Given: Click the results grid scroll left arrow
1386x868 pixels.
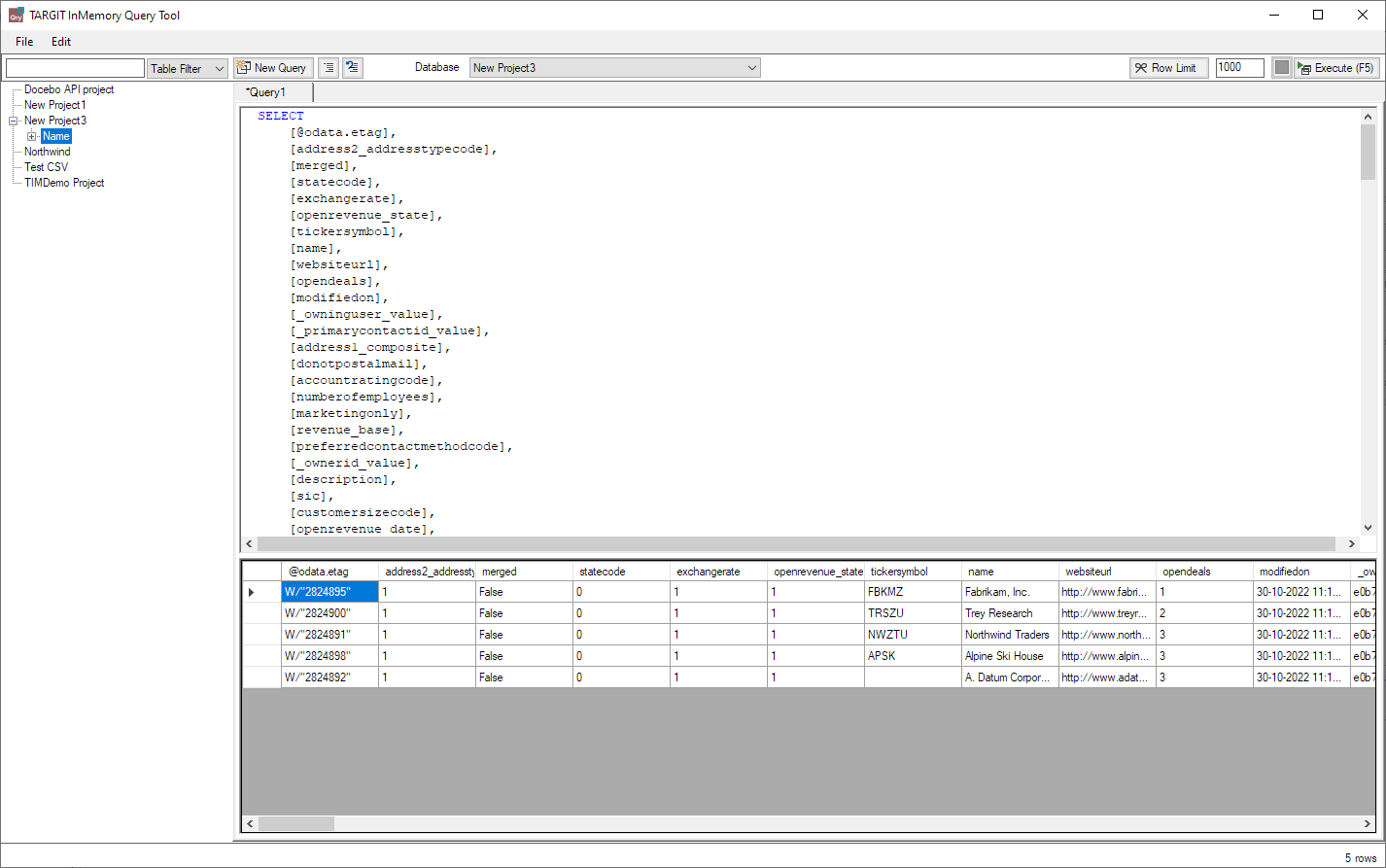Looking at the screenshot, I should click(250, 823).
